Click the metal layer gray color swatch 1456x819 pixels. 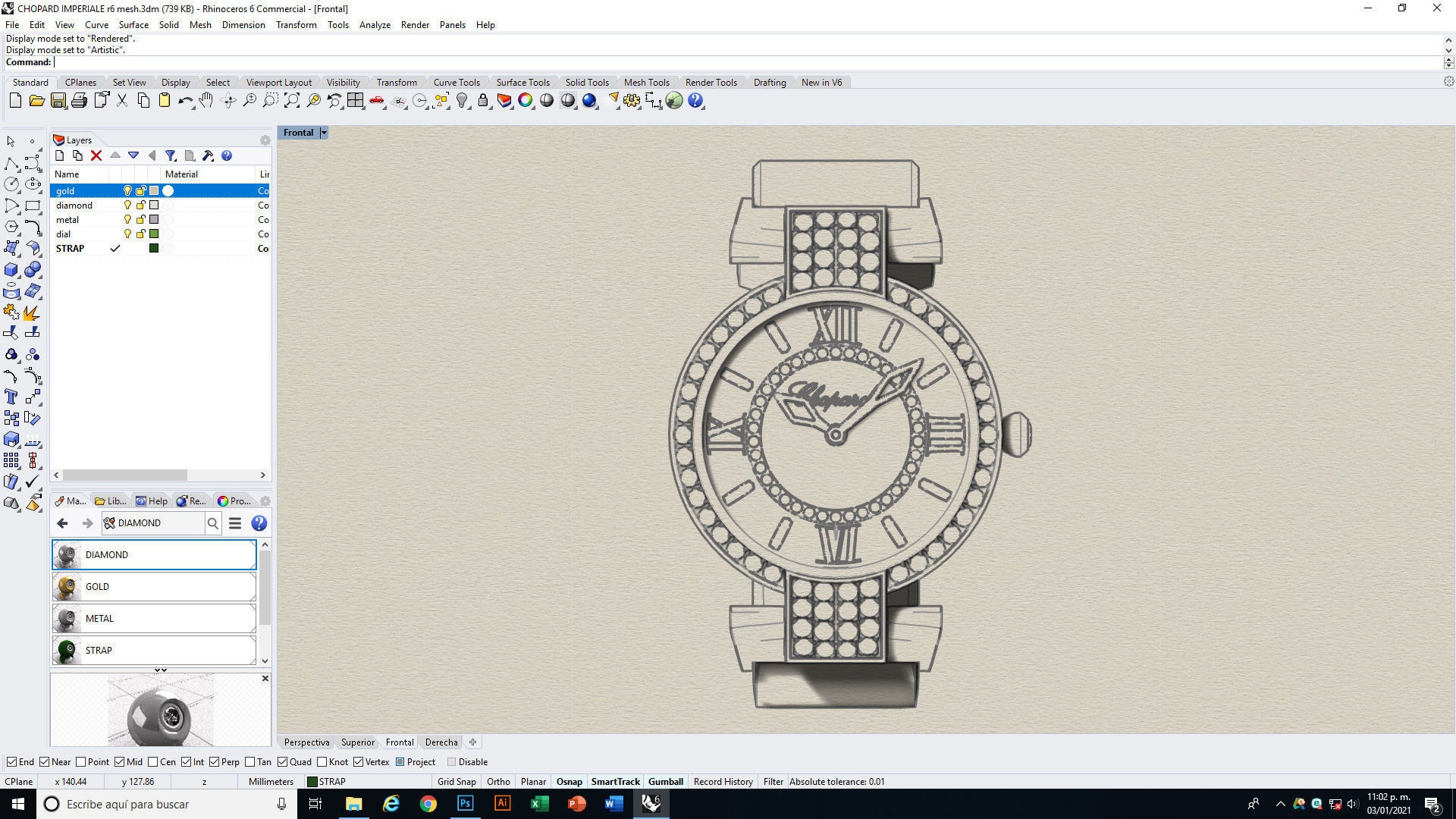pyautogui.click(x=154, y=220)
